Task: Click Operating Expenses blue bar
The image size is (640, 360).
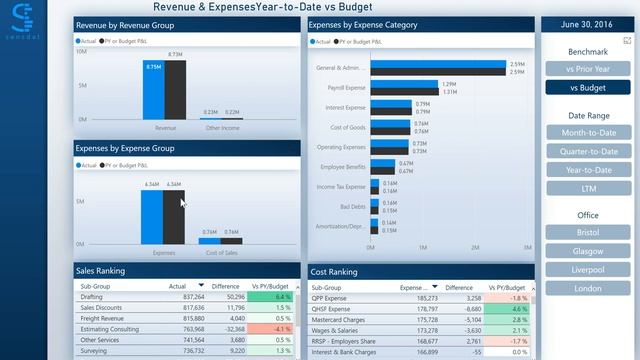Action: [389, 144]
